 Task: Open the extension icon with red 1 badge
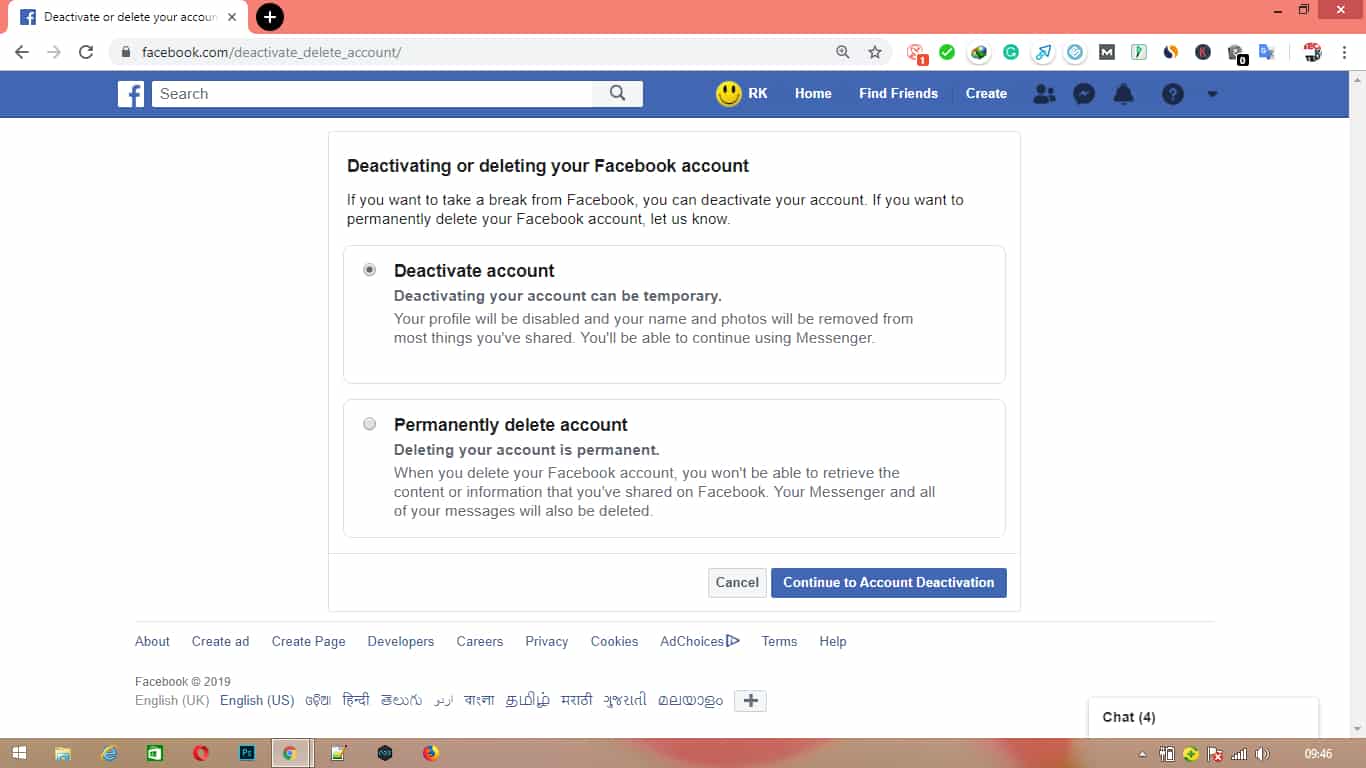click(916, 53)
